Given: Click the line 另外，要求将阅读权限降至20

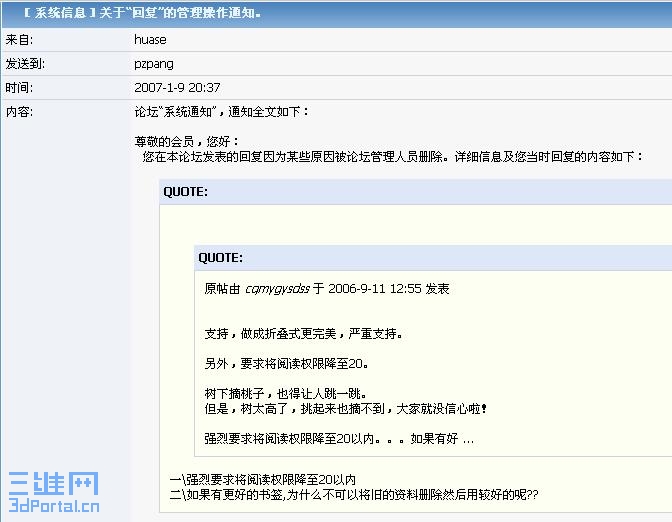Looking at the screenshot, I should 286,363.
